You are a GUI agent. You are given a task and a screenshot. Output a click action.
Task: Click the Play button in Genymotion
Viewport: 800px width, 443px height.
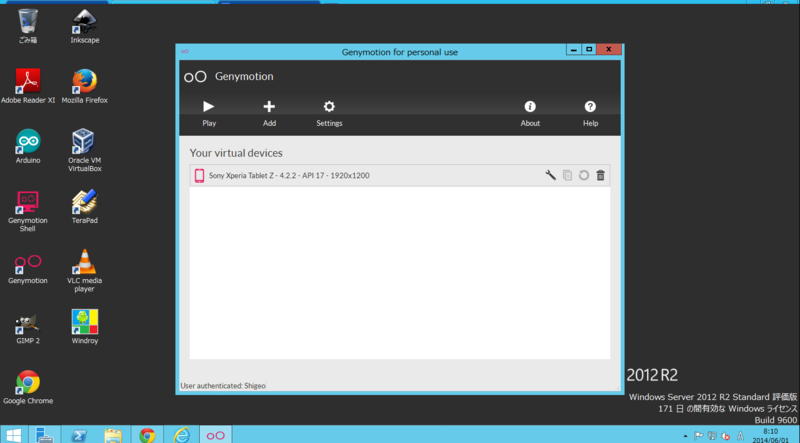[209, 113]
